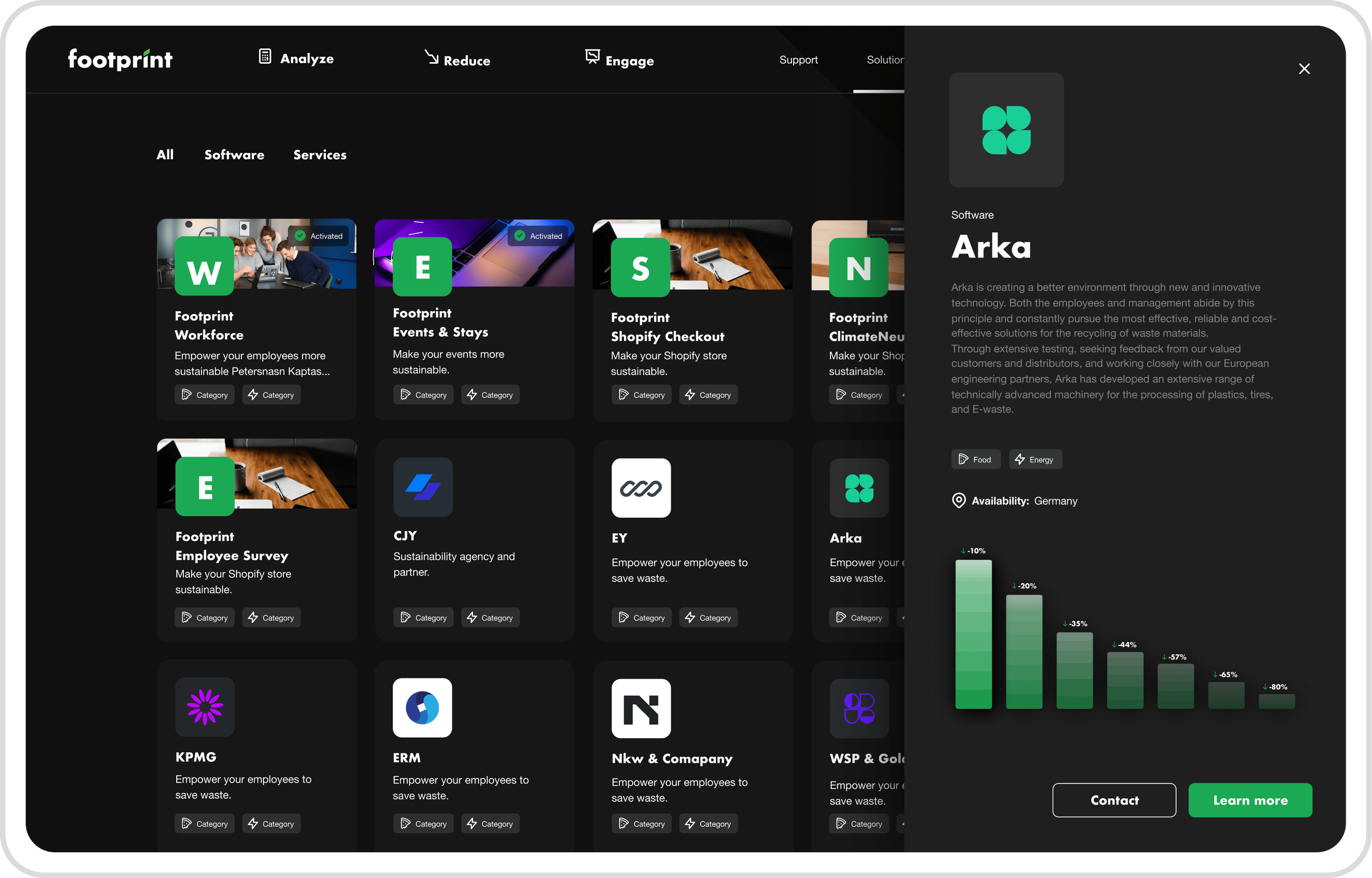1372x878 pixels.
Task: Go to the Support page
Action: tap(799, 60)
